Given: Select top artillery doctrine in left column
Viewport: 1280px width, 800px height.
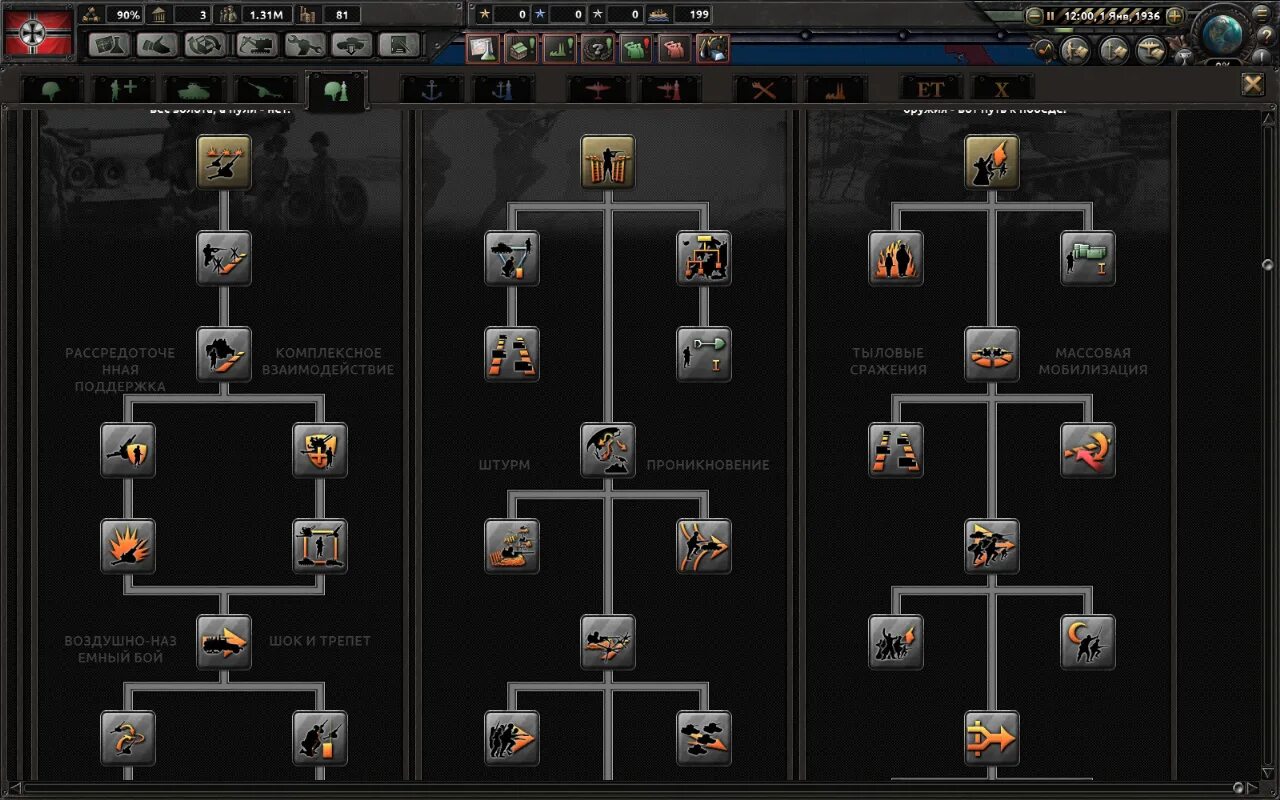Looking at the screenshot, I should 224,162.
